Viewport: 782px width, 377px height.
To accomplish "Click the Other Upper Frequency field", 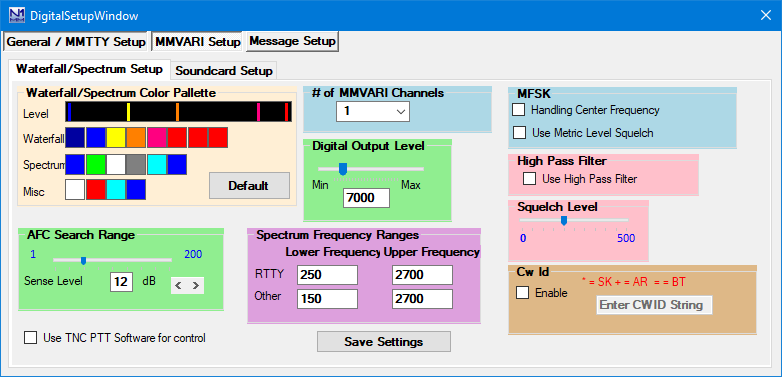I will point(422,299).
